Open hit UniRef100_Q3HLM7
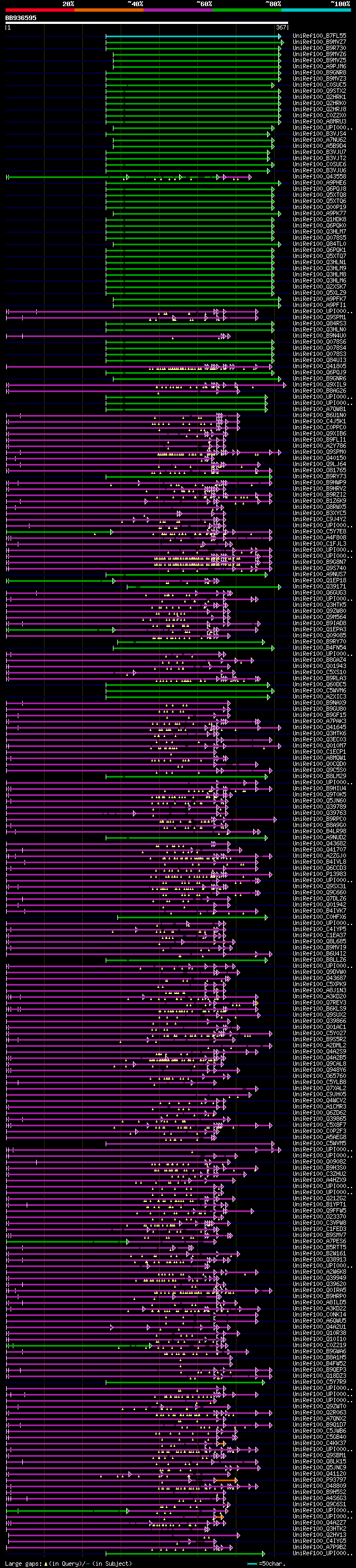Viewport: 356px width, 1568px height. point(319,231)
